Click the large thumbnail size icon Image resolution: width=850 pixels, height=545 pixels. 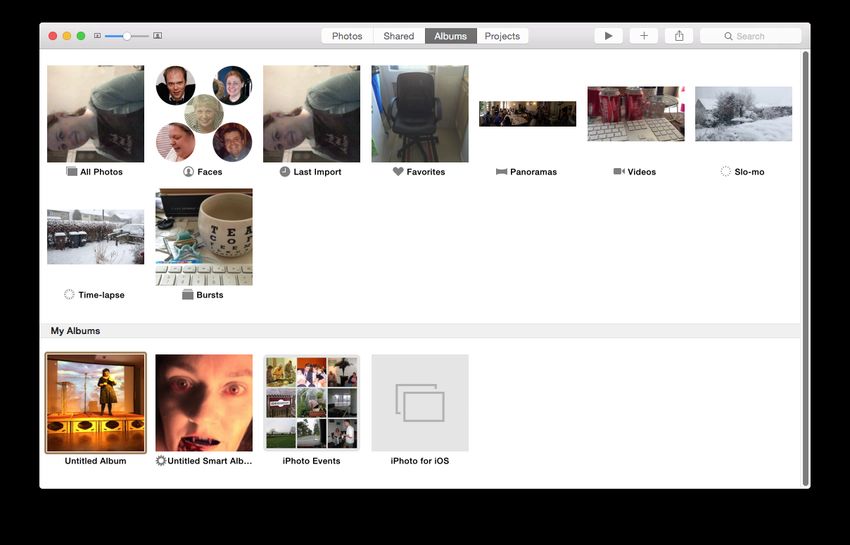point(157,36)
